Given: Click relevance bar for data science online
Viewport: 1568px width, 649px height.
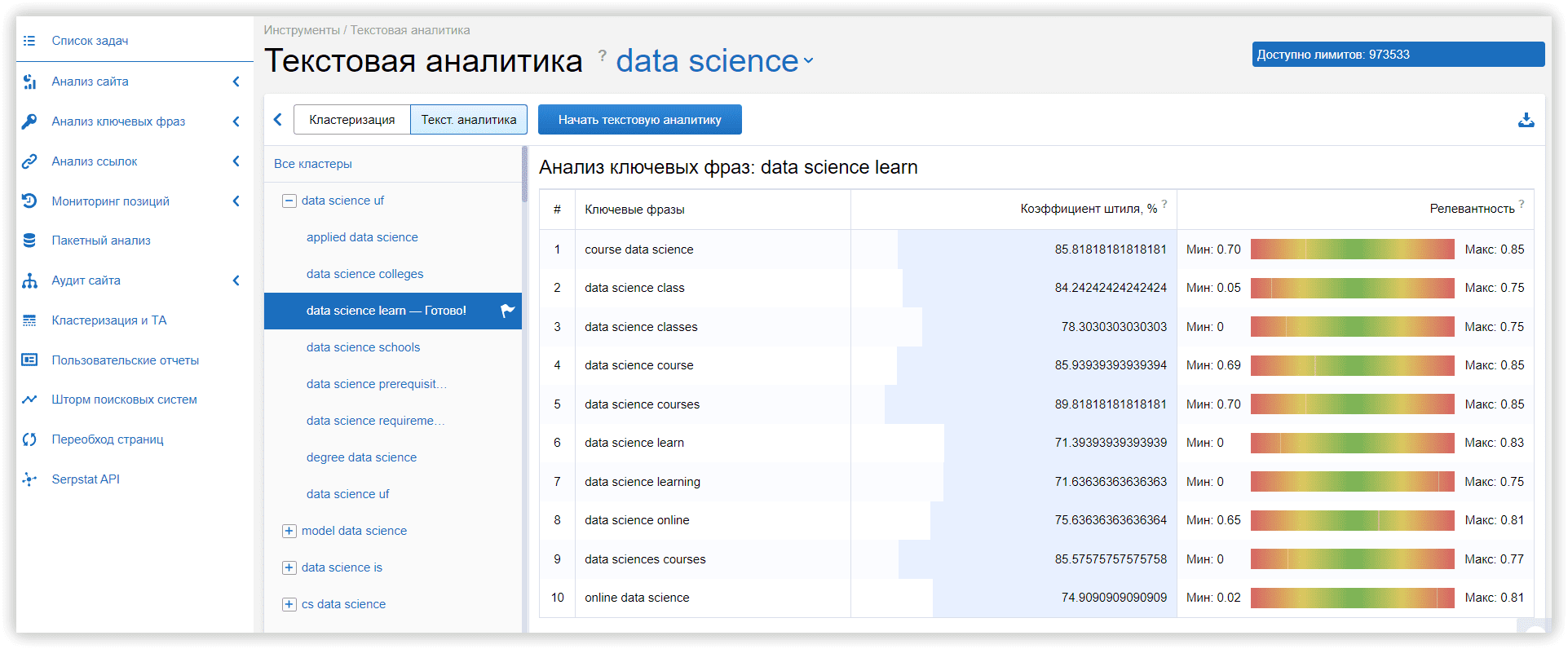Looking at the screenshot, I should click(1353, 520).
